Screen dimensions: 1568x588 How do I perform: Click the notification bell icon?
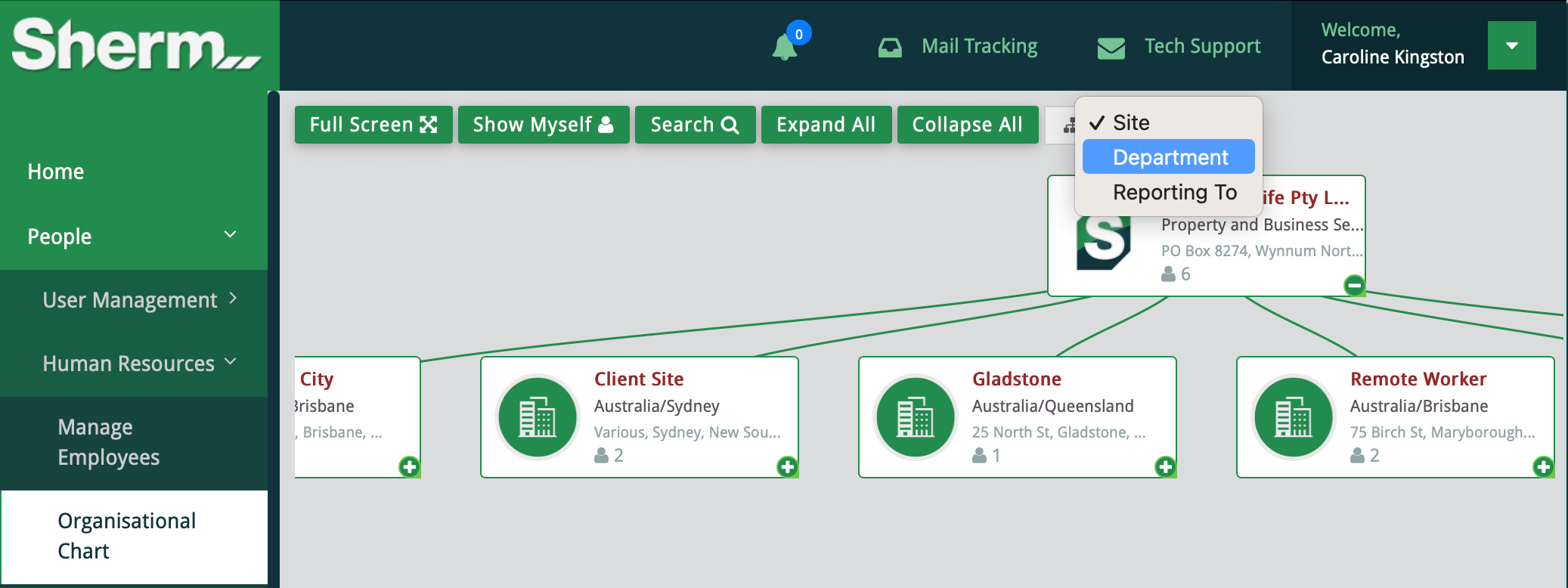pos(785,48)
